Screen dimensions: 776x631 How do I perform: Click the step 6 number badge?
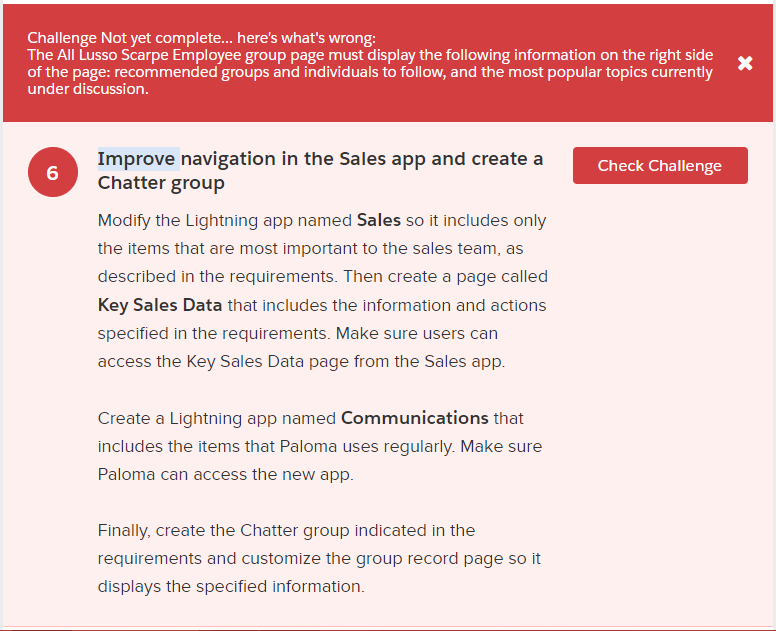52,173
